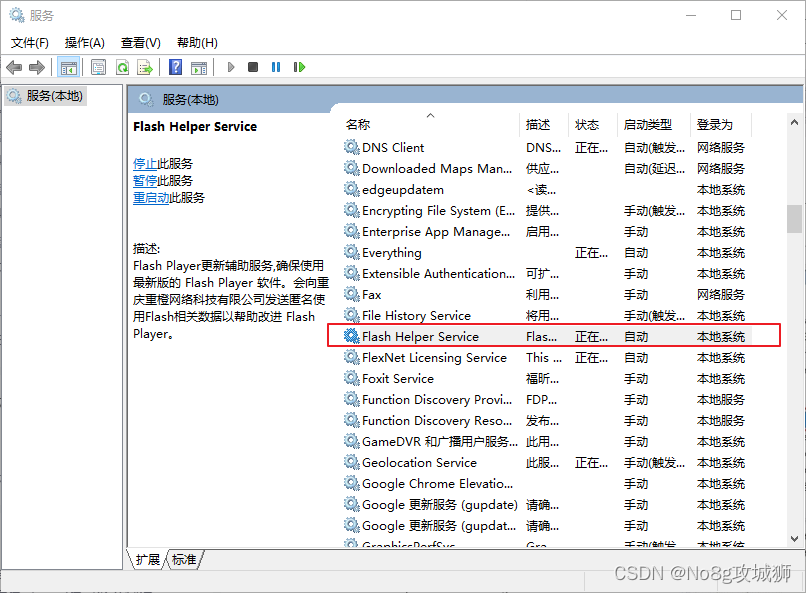Click 自动 startup type of FlexNet Licensing
This screenshot has width=806, height=593.
pos(636,358)
